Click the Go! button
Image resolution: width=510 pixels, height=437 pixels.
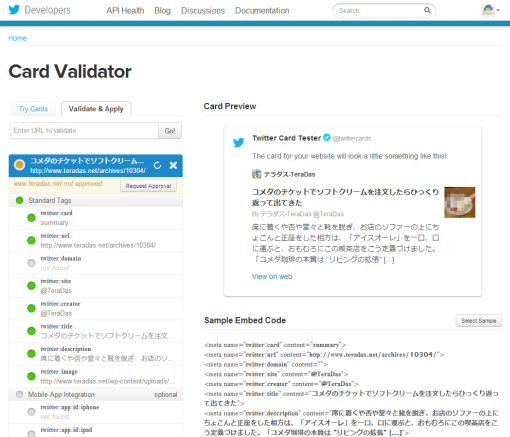click(170, 131)
